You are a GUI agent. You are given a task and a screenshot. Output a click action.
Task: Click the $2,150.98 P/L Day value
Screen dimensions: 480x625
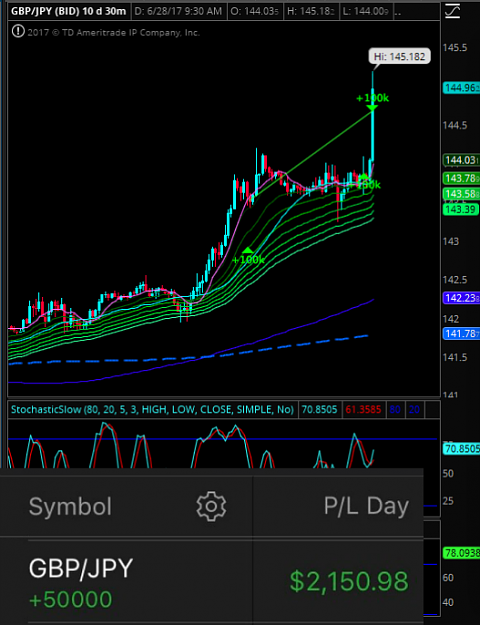(349, 582)
